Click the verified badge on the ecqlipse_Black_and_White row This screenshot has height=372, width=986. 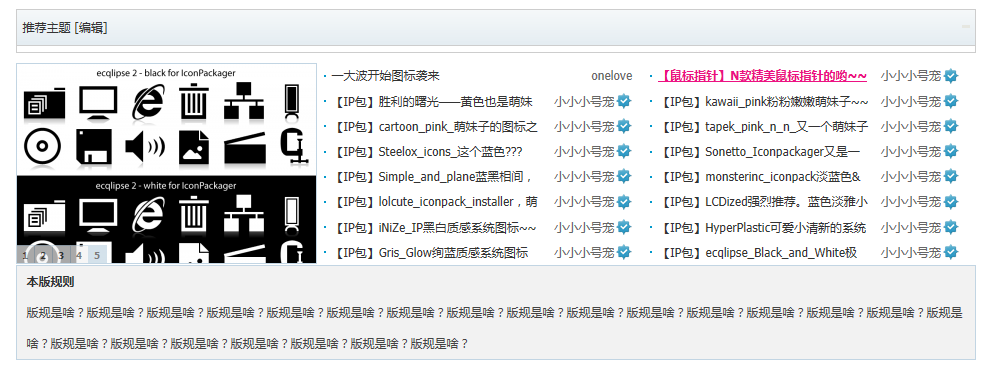tap(951, 253)
